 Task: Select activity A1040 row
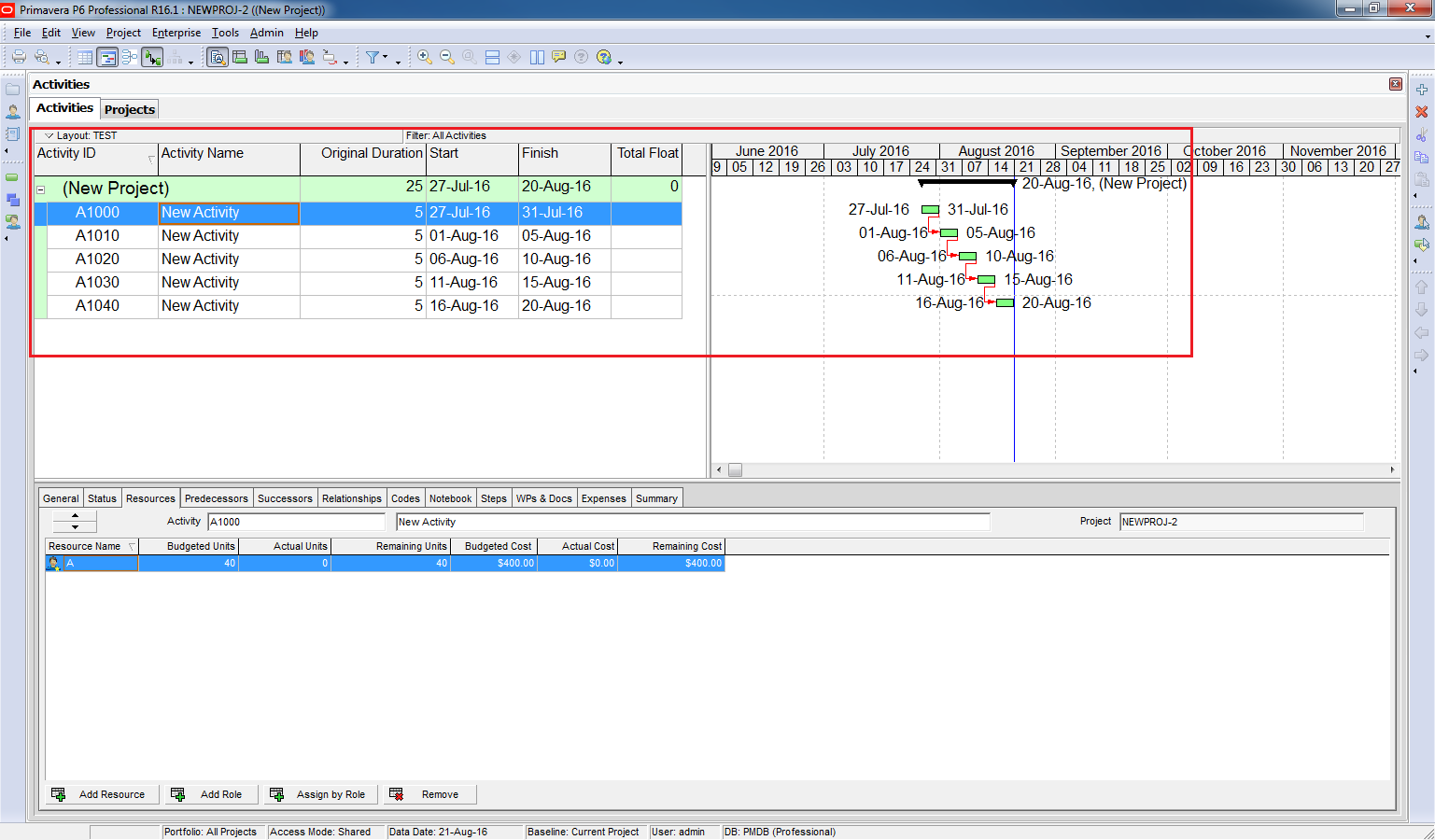[x=359, y=306]
